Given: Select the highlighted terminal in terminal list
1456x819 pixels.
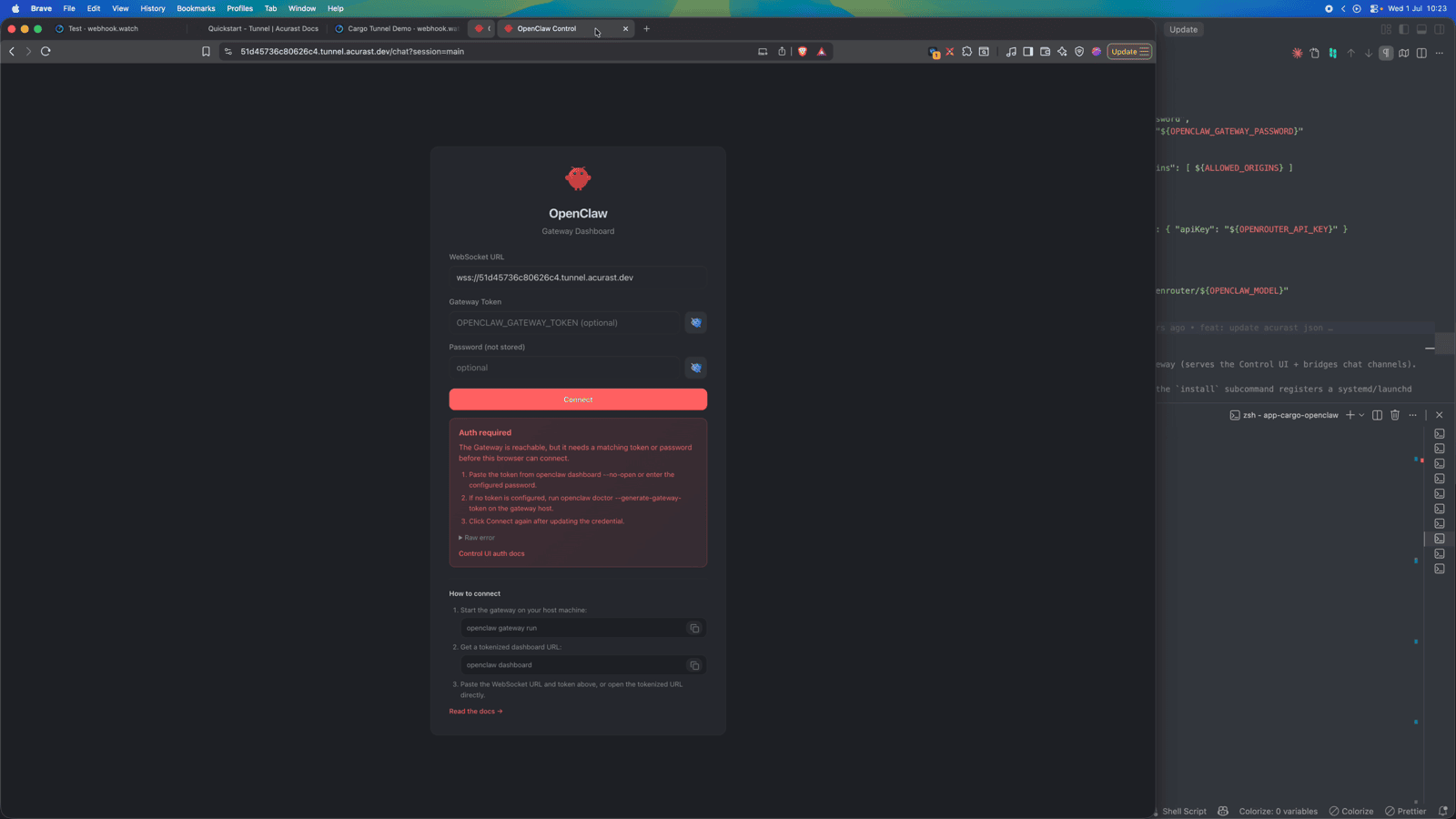Looking at the screenshot, I should point(1439,539).
